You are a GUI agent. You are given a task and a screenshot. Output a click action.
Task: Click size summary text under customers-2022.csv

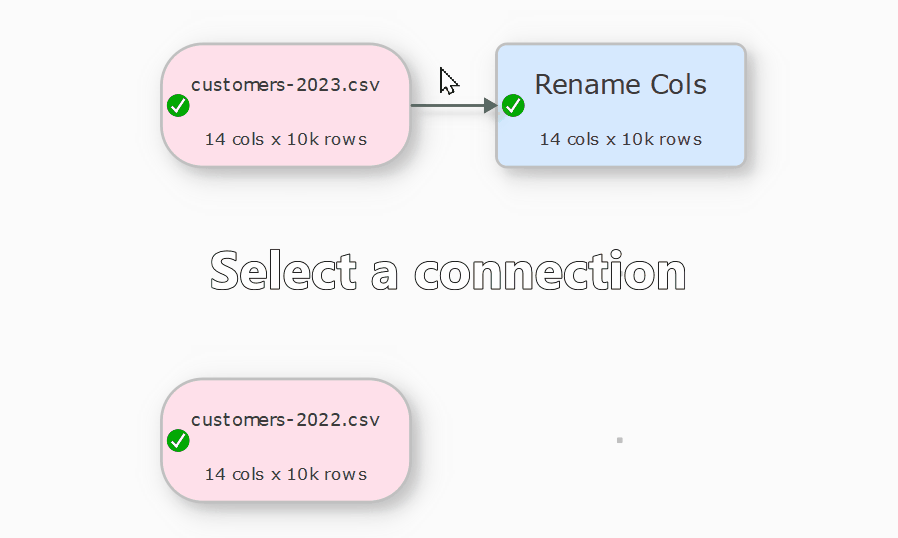point(285,474)
